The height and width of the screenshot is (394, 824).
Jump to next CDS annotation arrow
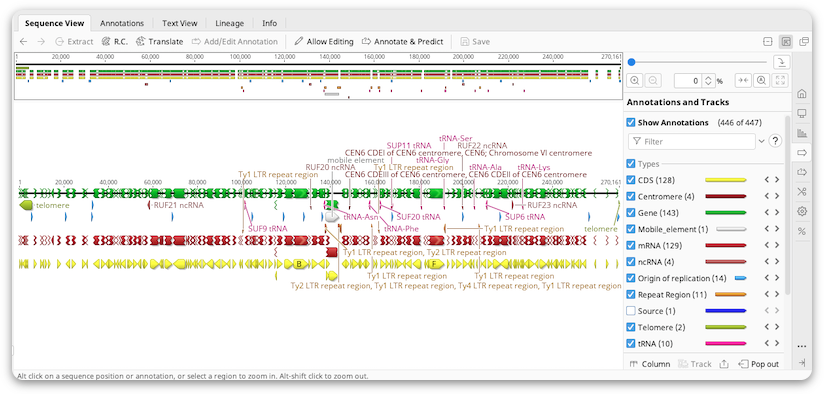777,180
